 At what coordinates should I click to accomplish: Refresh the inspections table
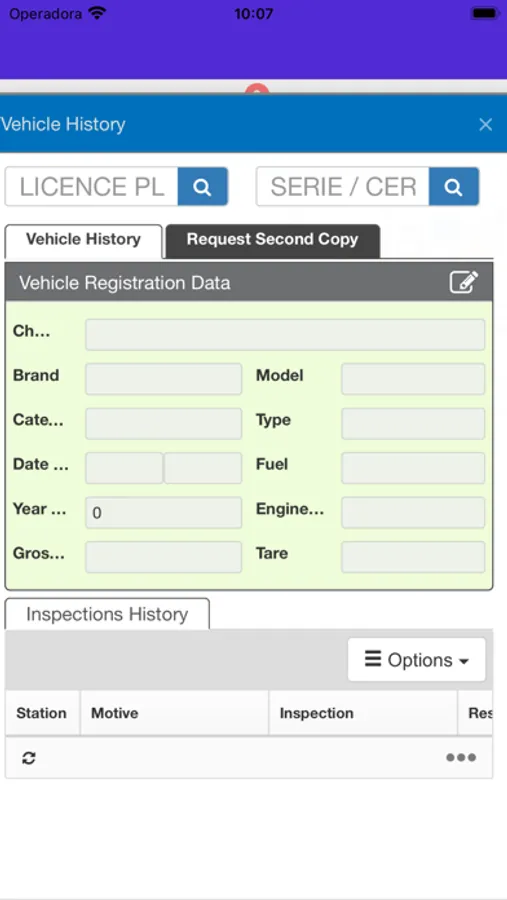pos(29,758)
